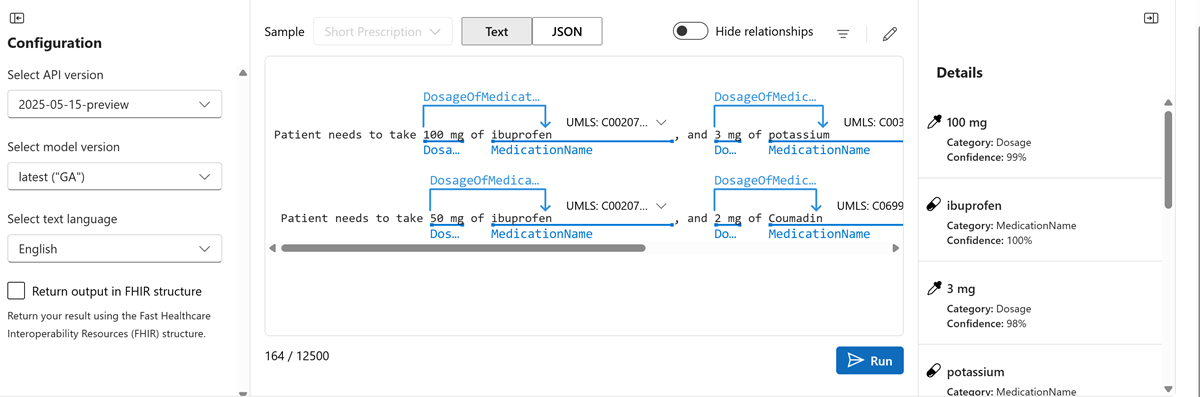The image size is (1200, 397).
Task: Click the pencil edit icon
Action: point(890,33)
